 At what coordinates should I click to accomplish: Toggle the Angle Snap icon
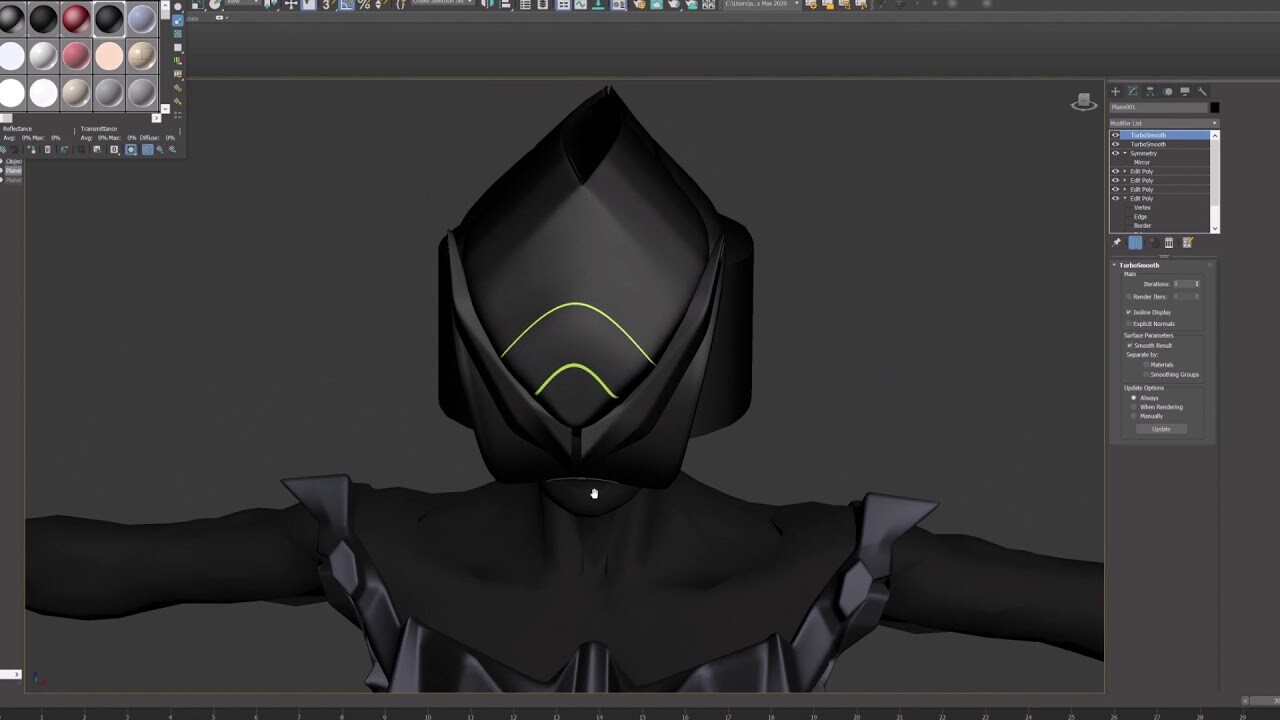(347, 5)
